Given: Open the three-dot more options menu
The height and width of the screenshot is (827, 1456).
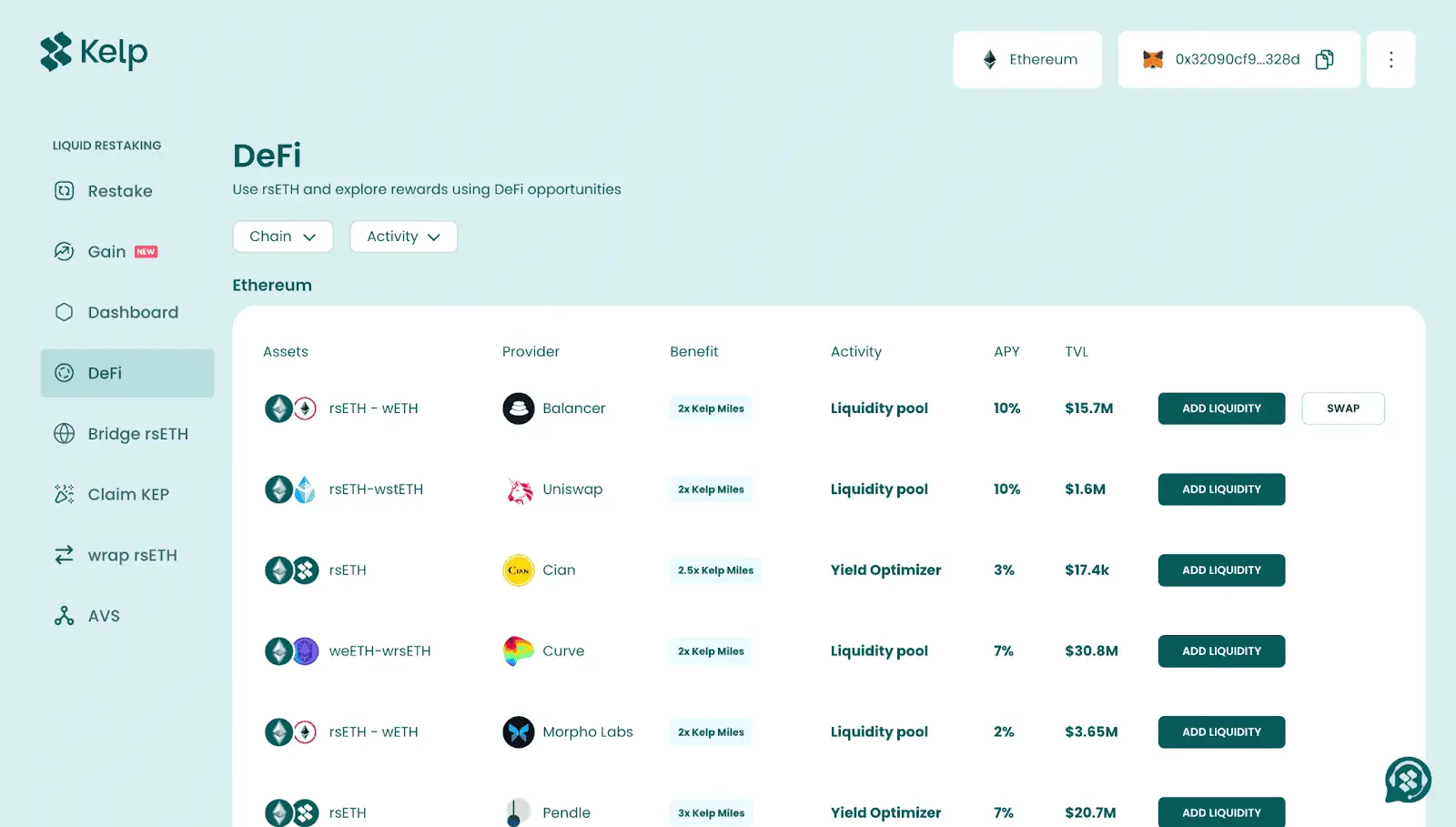Looking at the screenshot, I should [1390, 59].
